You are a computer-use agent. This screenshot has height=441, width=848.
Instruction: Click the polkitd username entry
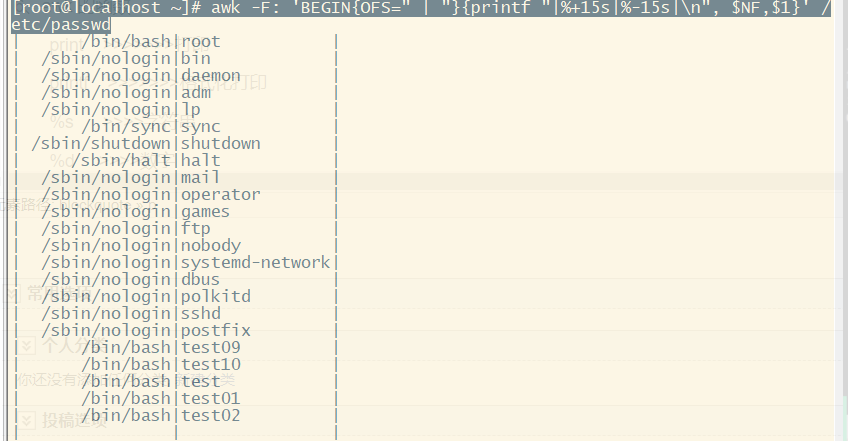pyautogui.click(x=216, y=297)
